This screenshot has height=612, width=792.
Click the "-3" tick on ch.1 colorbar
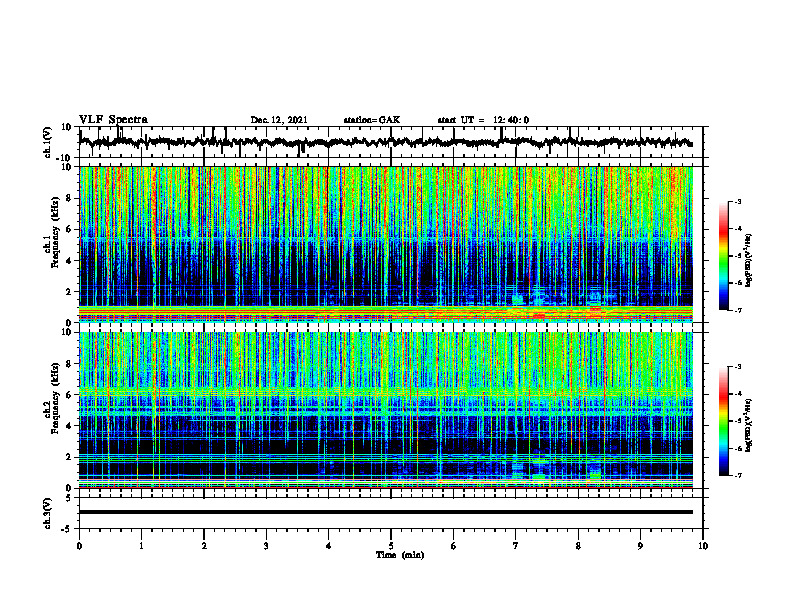point(738,202)
